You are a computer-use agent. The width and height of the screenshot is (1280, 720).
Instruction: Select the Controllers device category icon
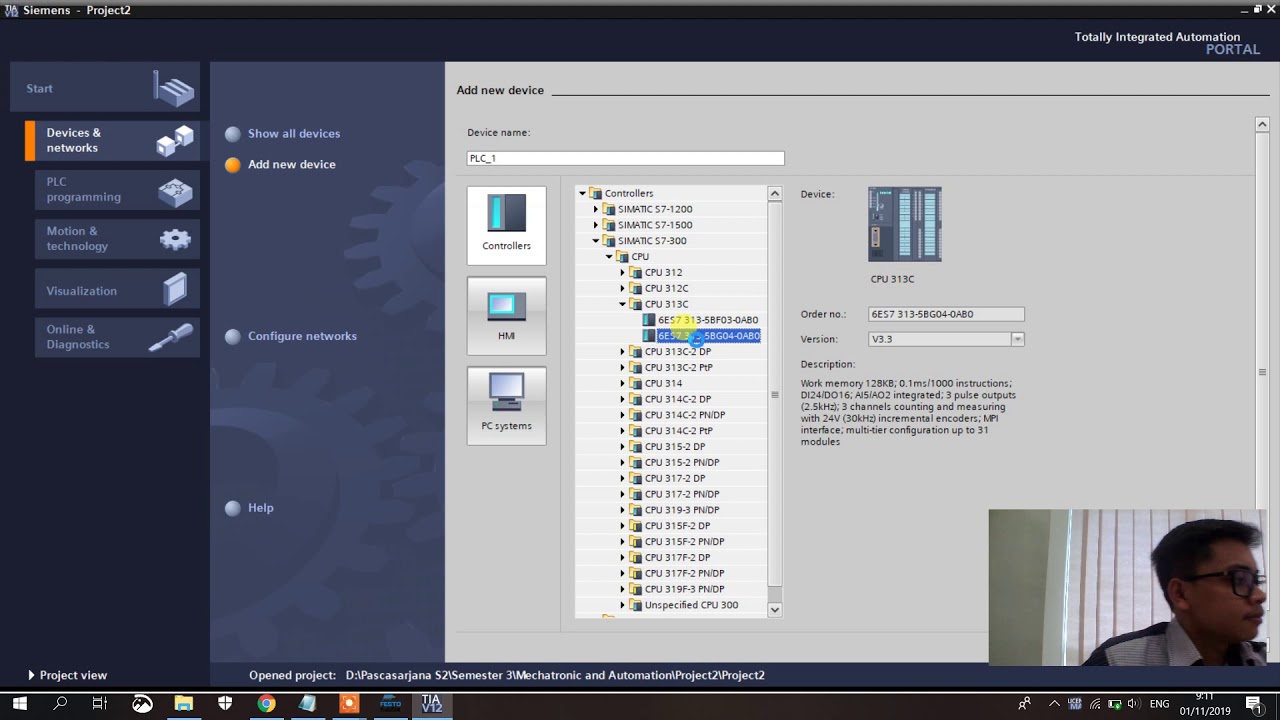click(x=506, y=214)
